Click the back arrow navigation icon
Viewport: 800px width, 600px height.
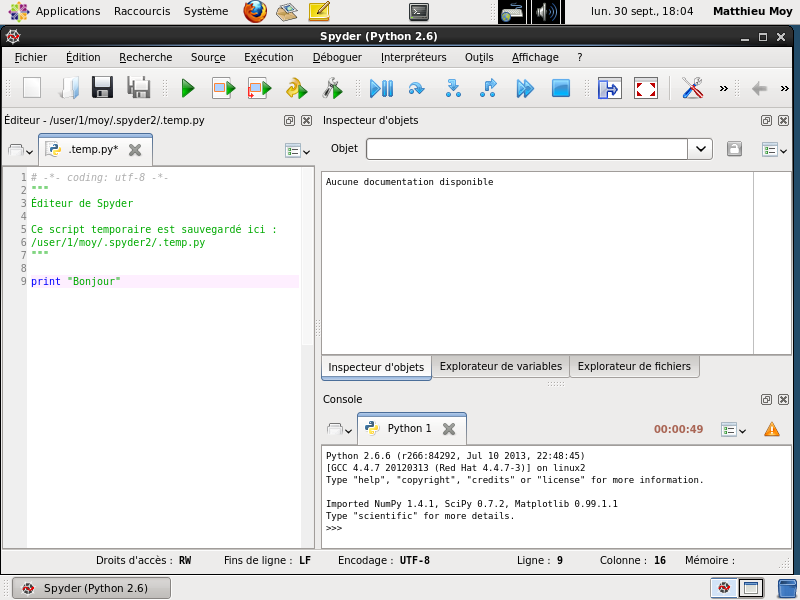(759, 89)
